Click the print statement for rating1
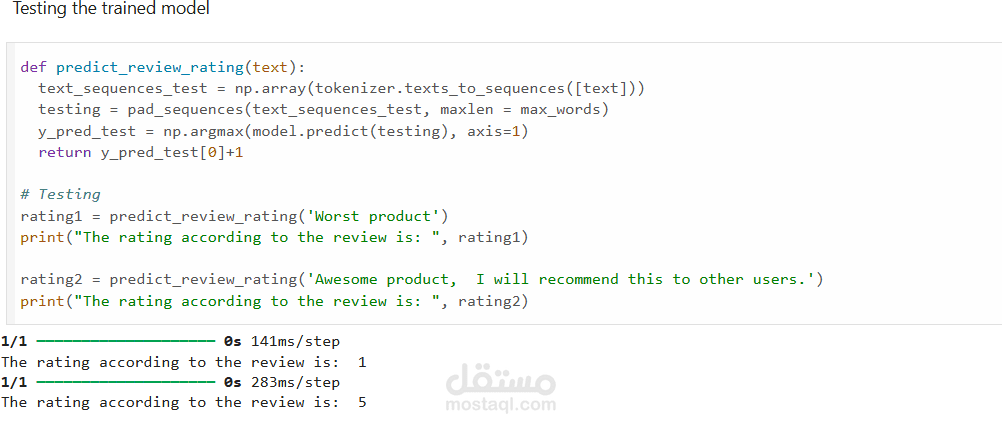Viewport: 1002px width, 422px height. pos(274,237)
